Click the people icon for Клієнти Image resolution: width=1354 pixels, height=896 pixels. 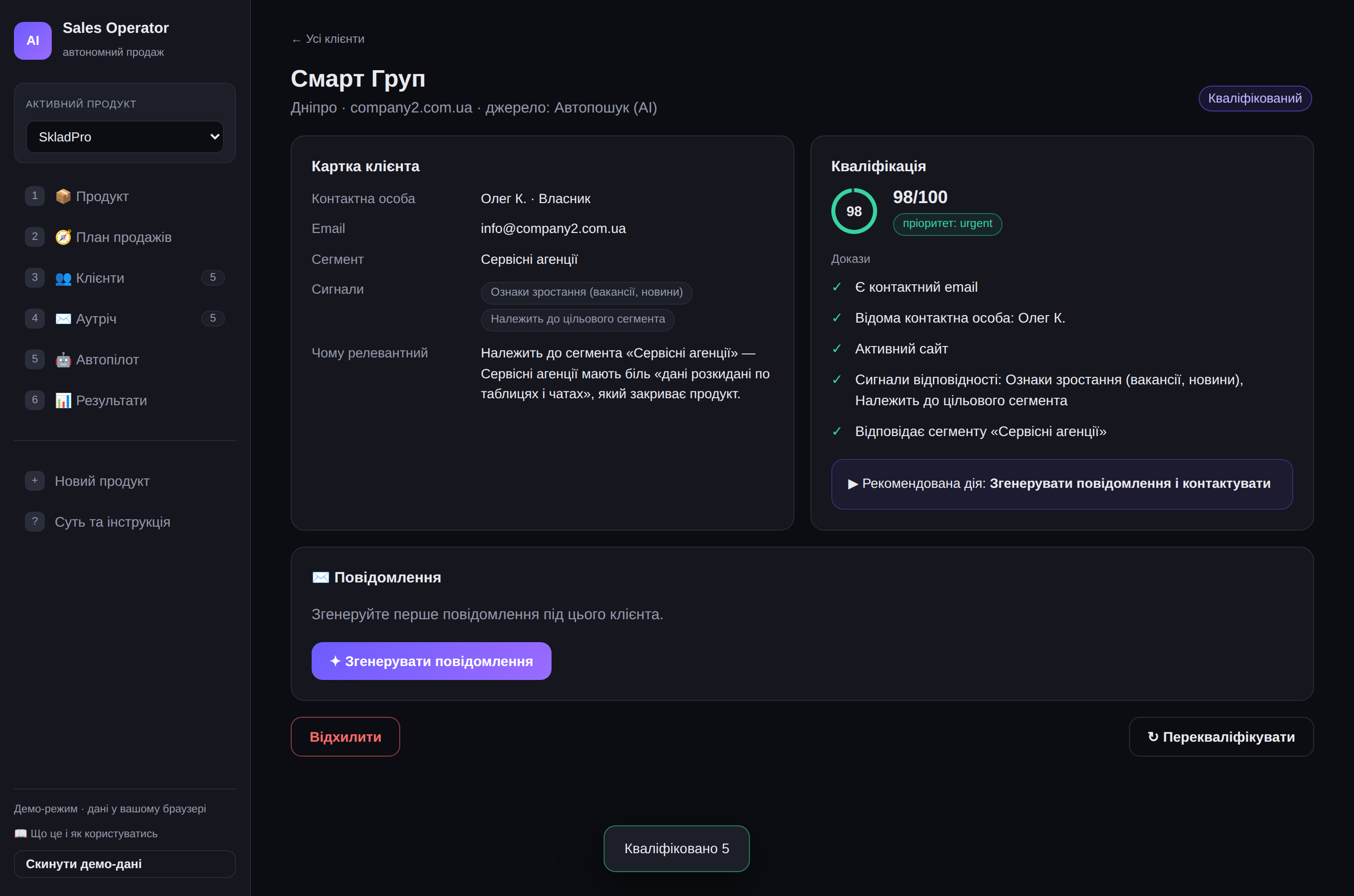(63, 278)
